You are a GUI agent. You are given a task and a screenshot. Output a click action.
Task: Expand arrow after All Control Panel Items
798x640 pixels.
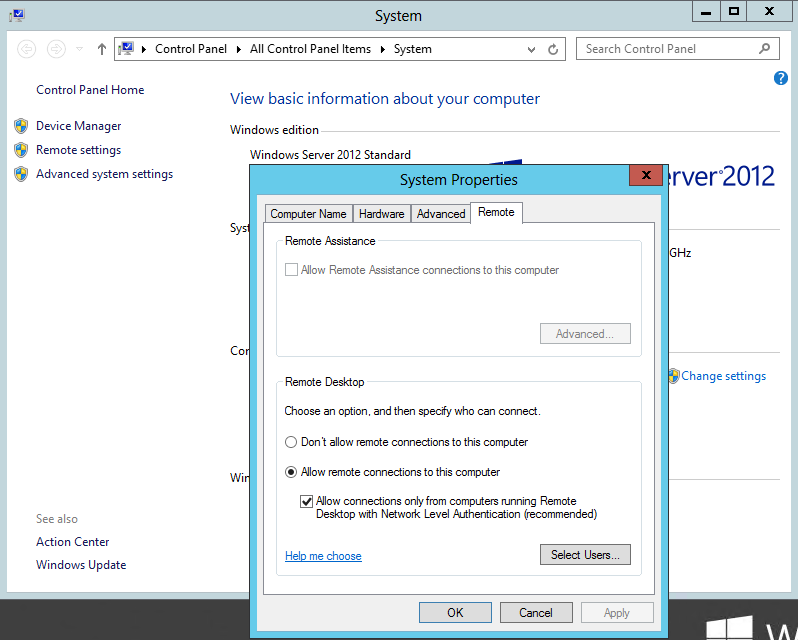[x=383, y=49]
